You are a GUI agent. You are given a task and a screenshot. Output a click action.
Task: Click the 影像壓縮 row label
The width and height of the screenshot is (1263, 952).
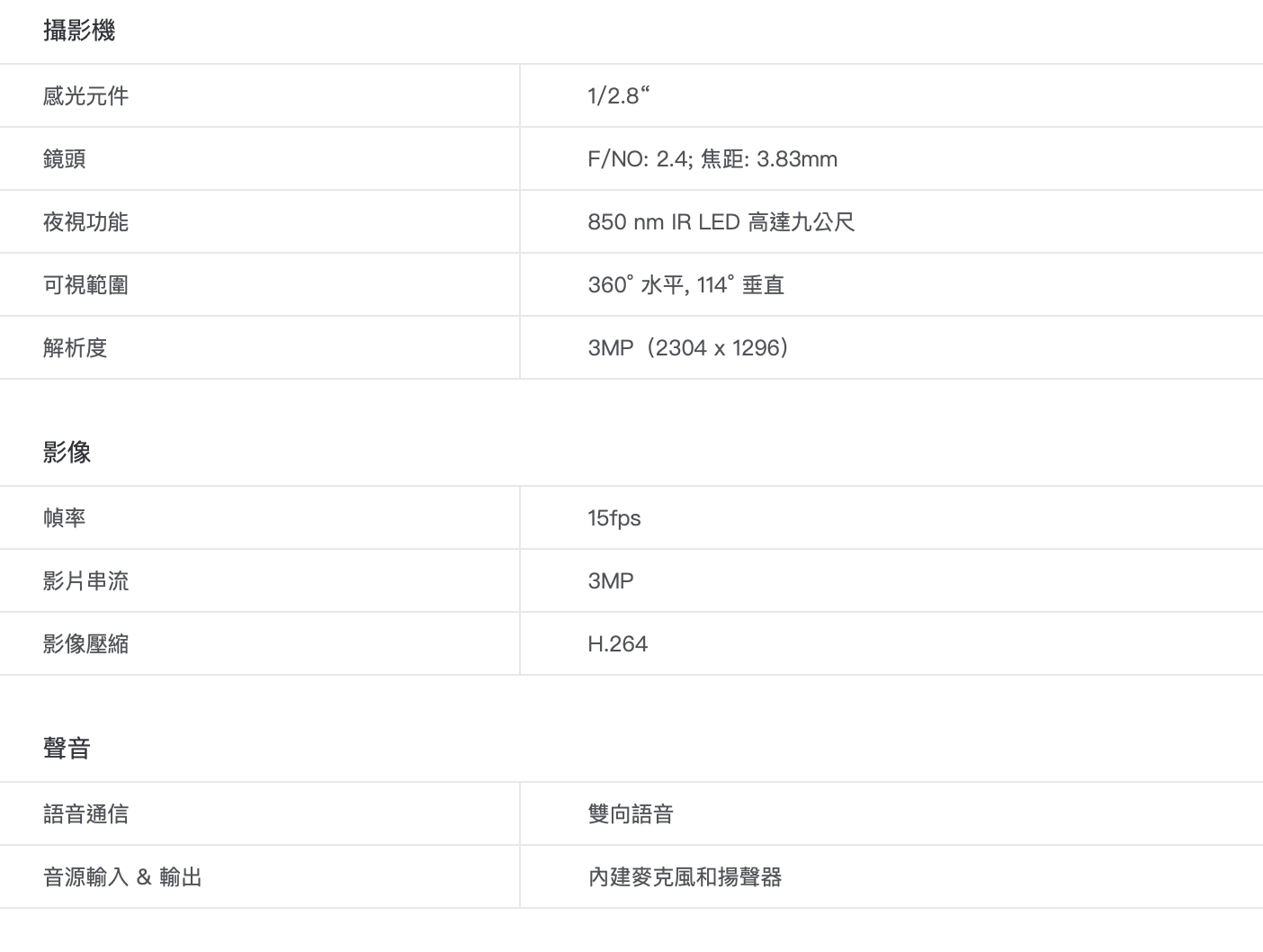(85, 644)
